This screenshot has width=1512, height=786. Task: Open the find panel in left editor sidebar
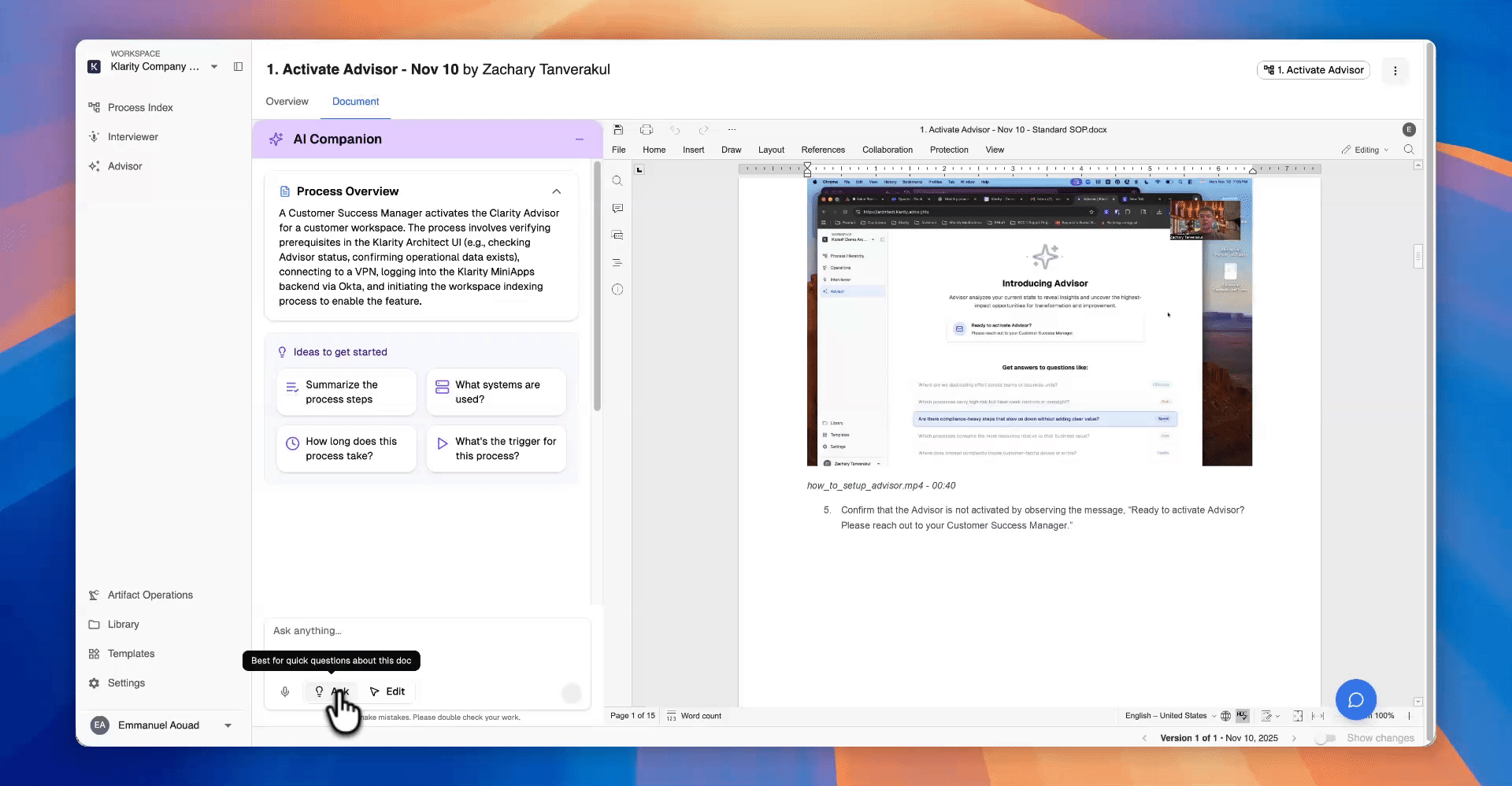[617, 181]
